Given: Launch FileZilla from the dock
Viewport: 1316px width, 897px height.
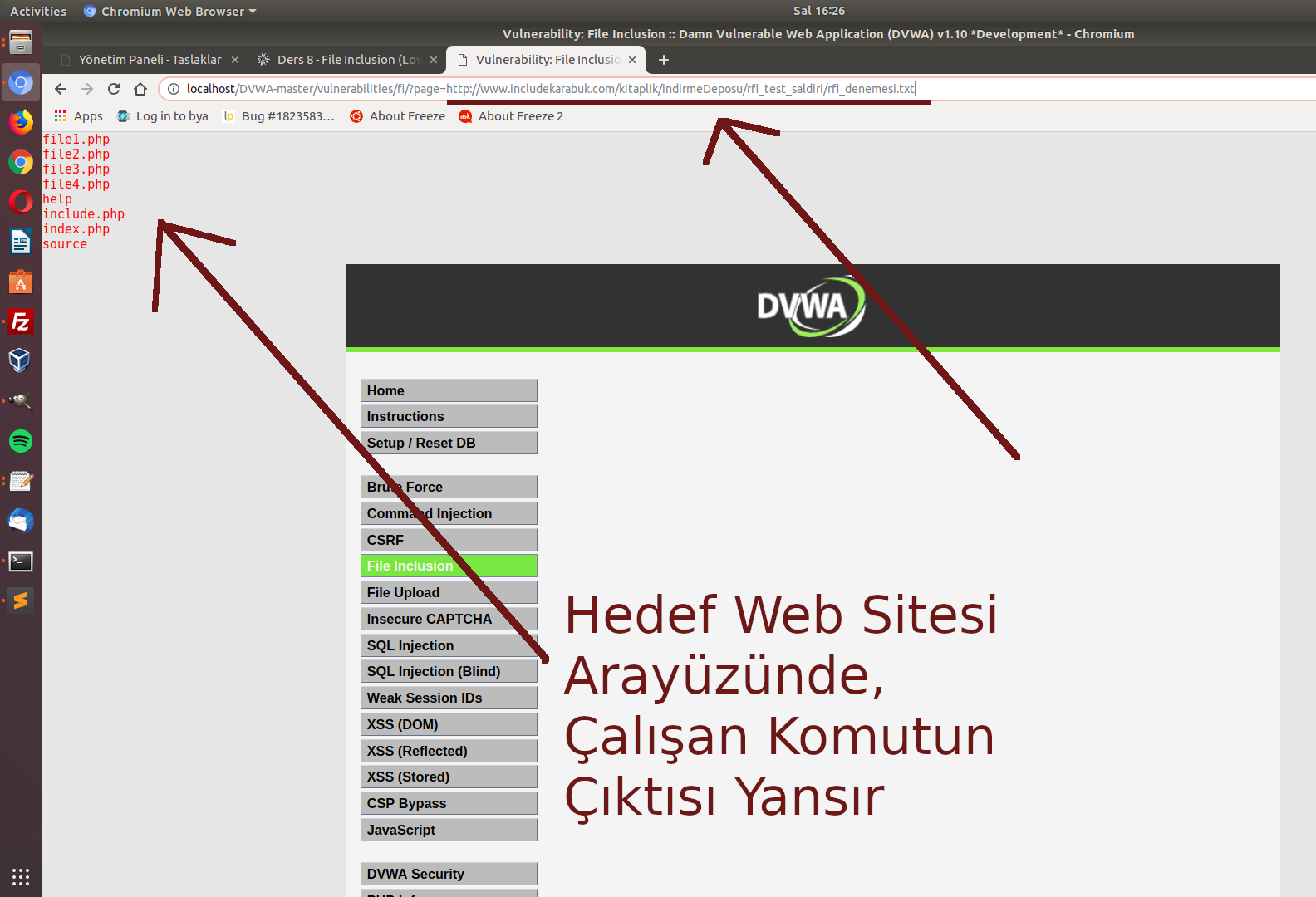Looking at the screenshot, I should pos(21,321).
